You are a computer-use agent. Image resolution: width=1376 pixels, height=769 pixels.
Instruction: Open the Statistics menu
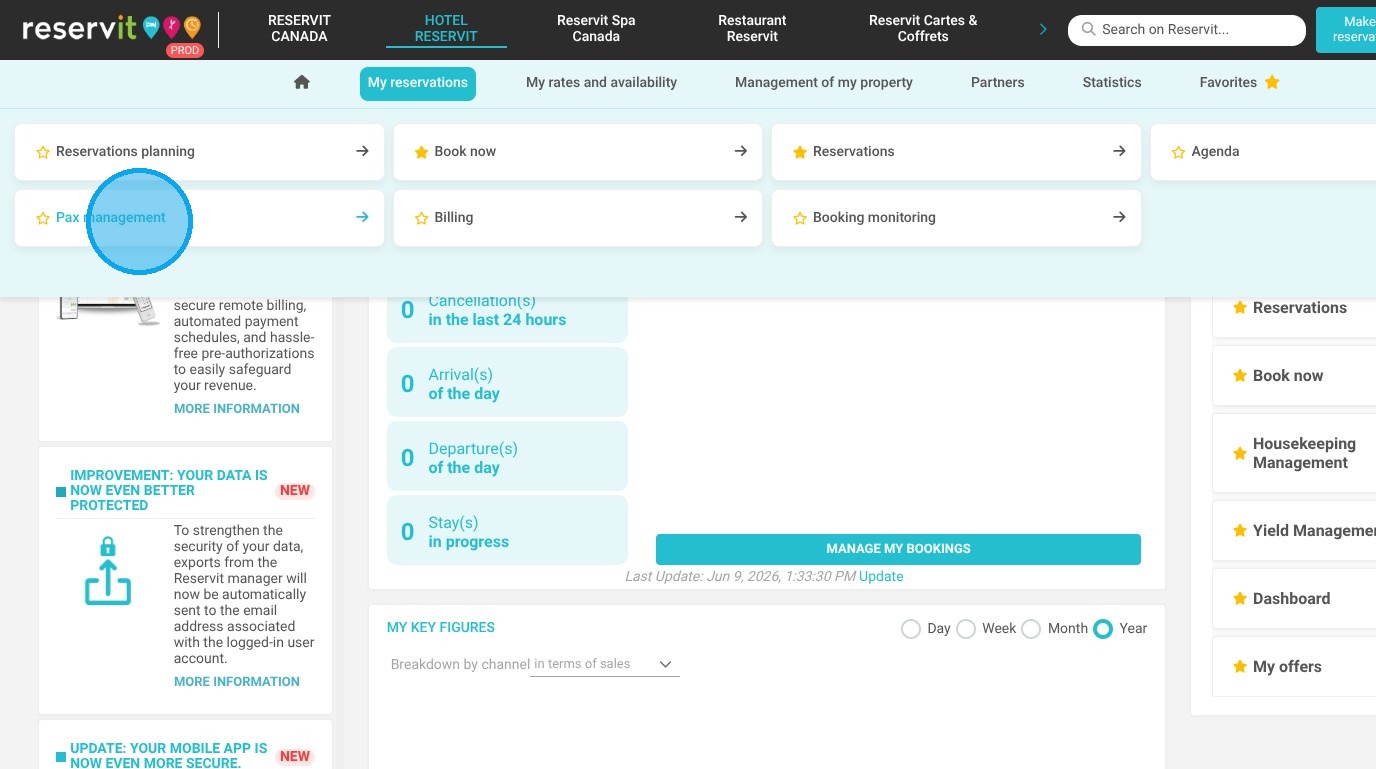tap(1112, 83)
